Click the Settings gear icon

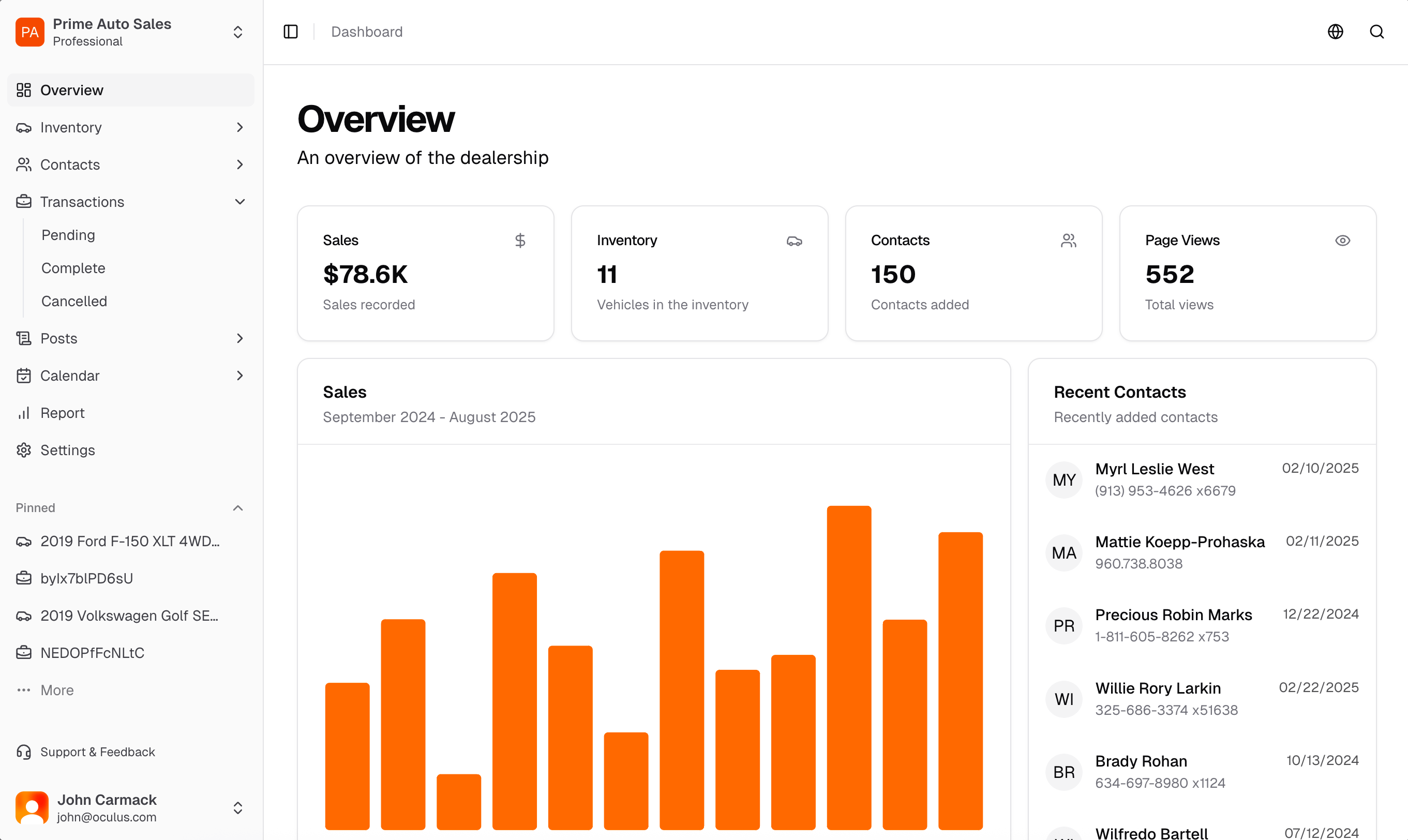24,450
